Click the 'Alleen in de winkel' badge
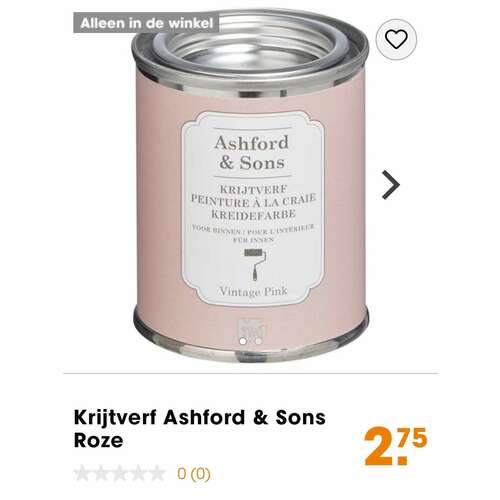This screenshot has height=500, width=500. [x=146, y=23]
